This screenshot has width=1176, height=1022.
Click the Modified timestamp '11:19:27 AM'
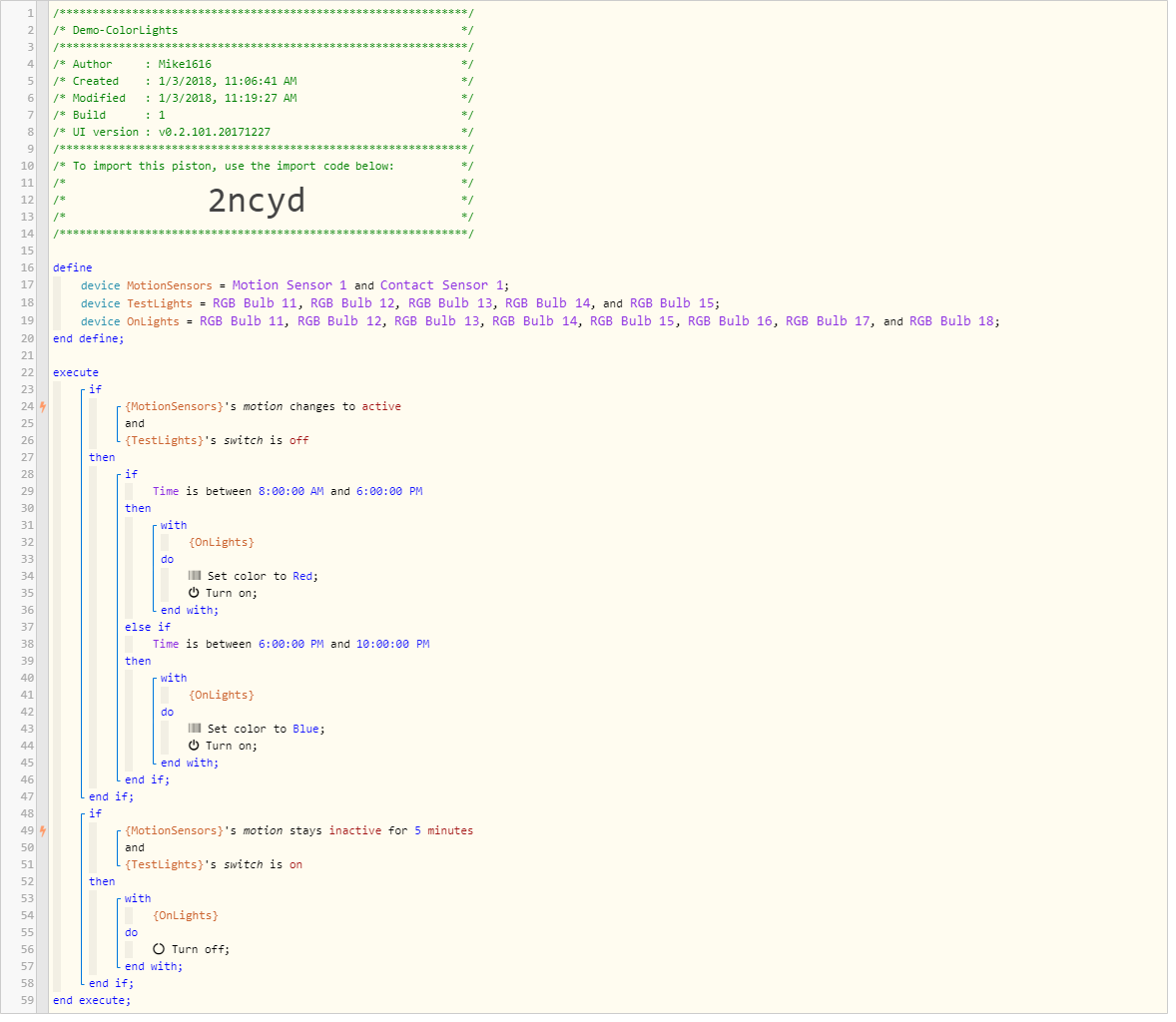262,98
